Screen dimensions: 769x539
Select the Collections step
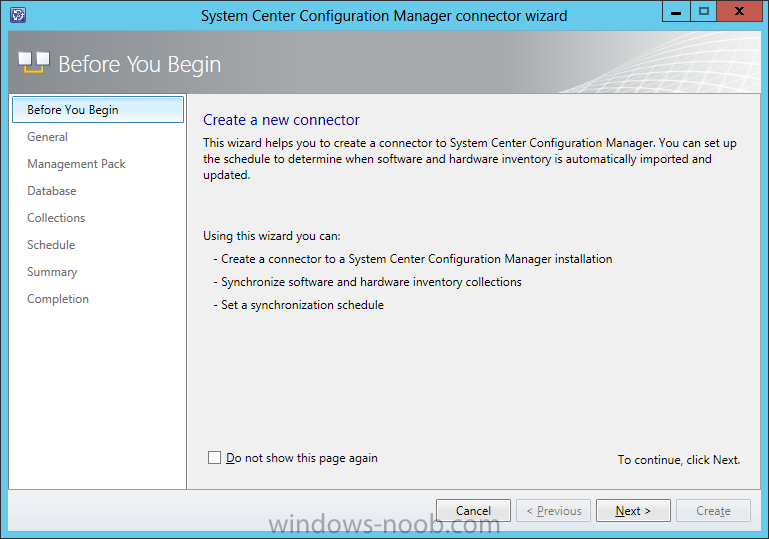coord(56,218)
